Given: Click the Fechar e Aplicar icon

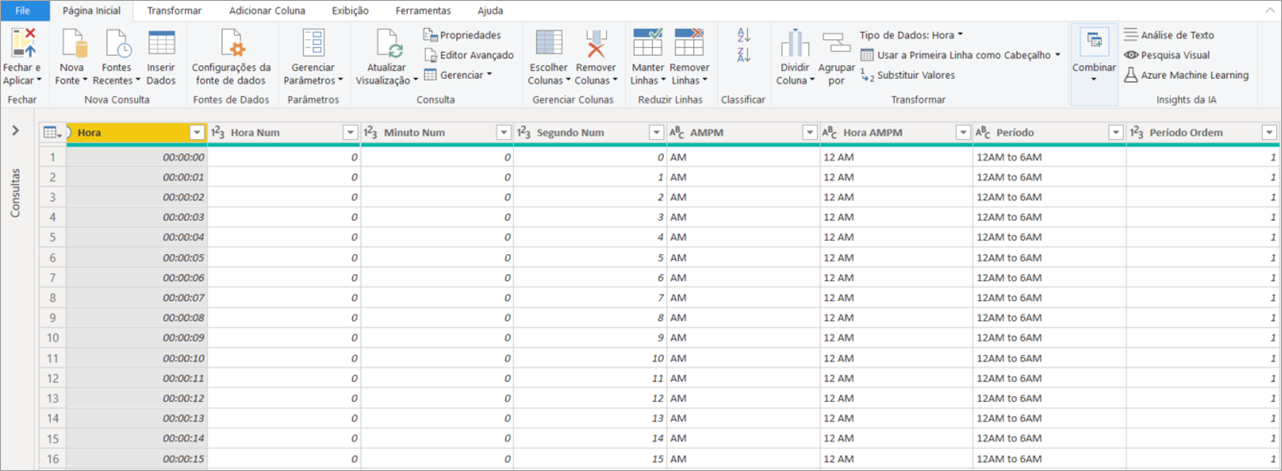Looking at the screenshot, I should (23, 44).
